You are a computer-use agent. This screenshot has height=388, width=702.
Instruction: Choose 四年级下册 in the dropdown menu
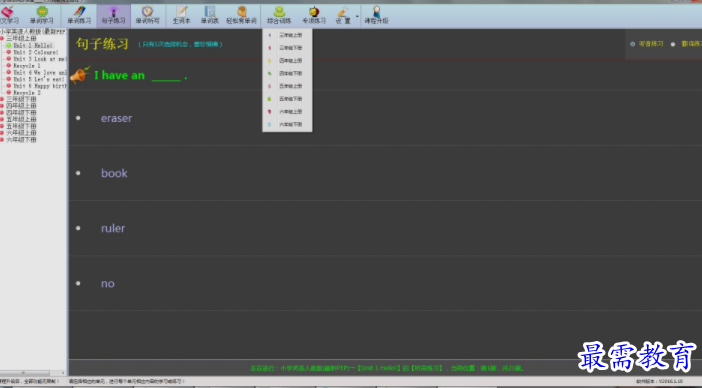[287, 73]
